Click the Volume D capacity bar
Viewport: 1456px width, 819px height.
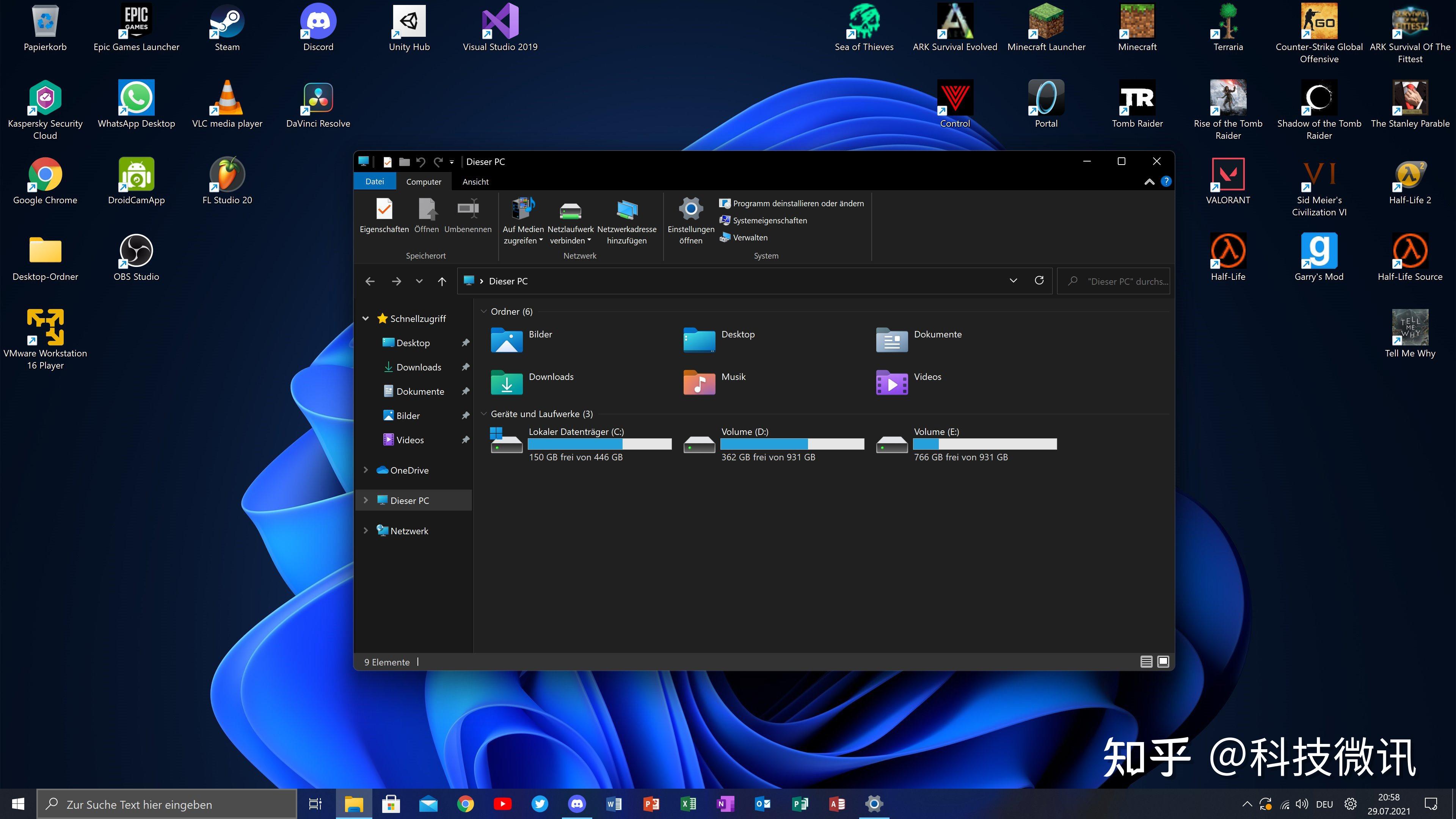coord(792,444)
